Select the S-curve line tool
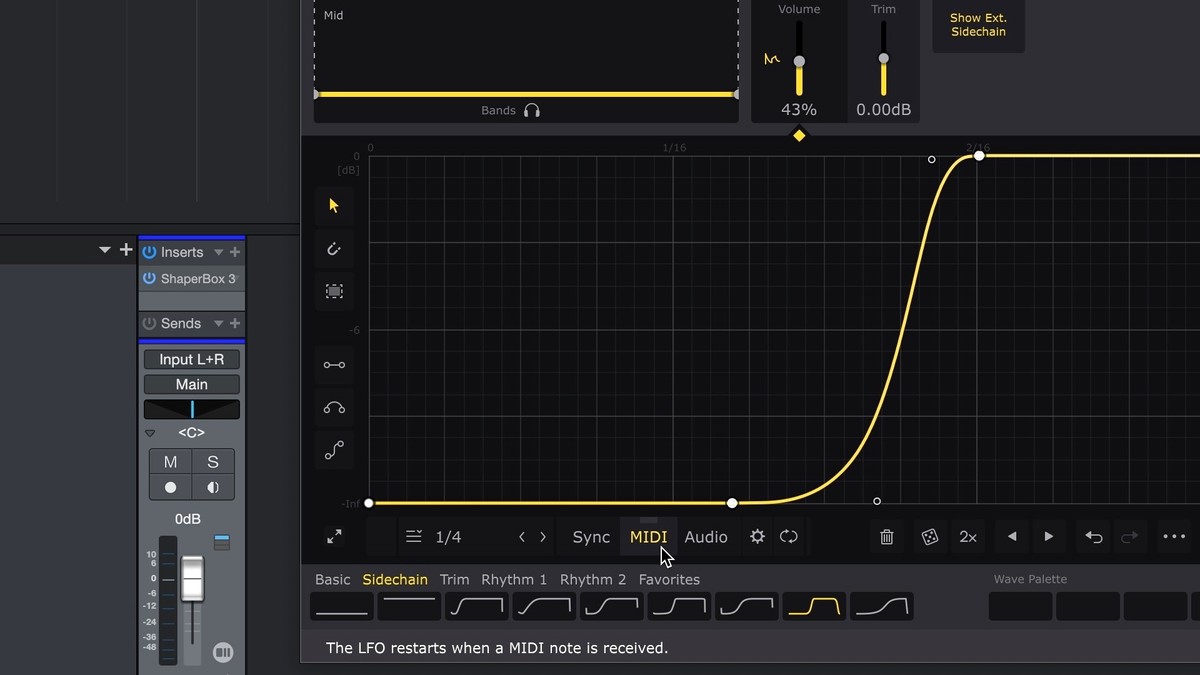 334,451
